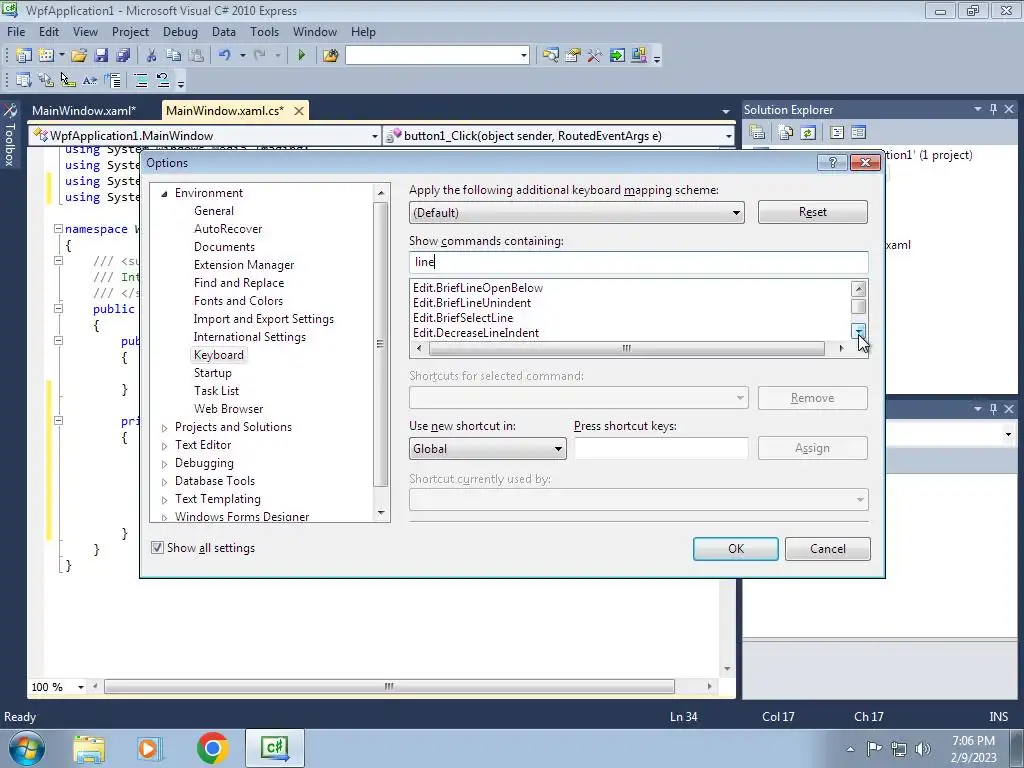Select Edit.BriefSelectLine in the command list
The width and height of the screenshot is (1024, 768).
(463, 318)
